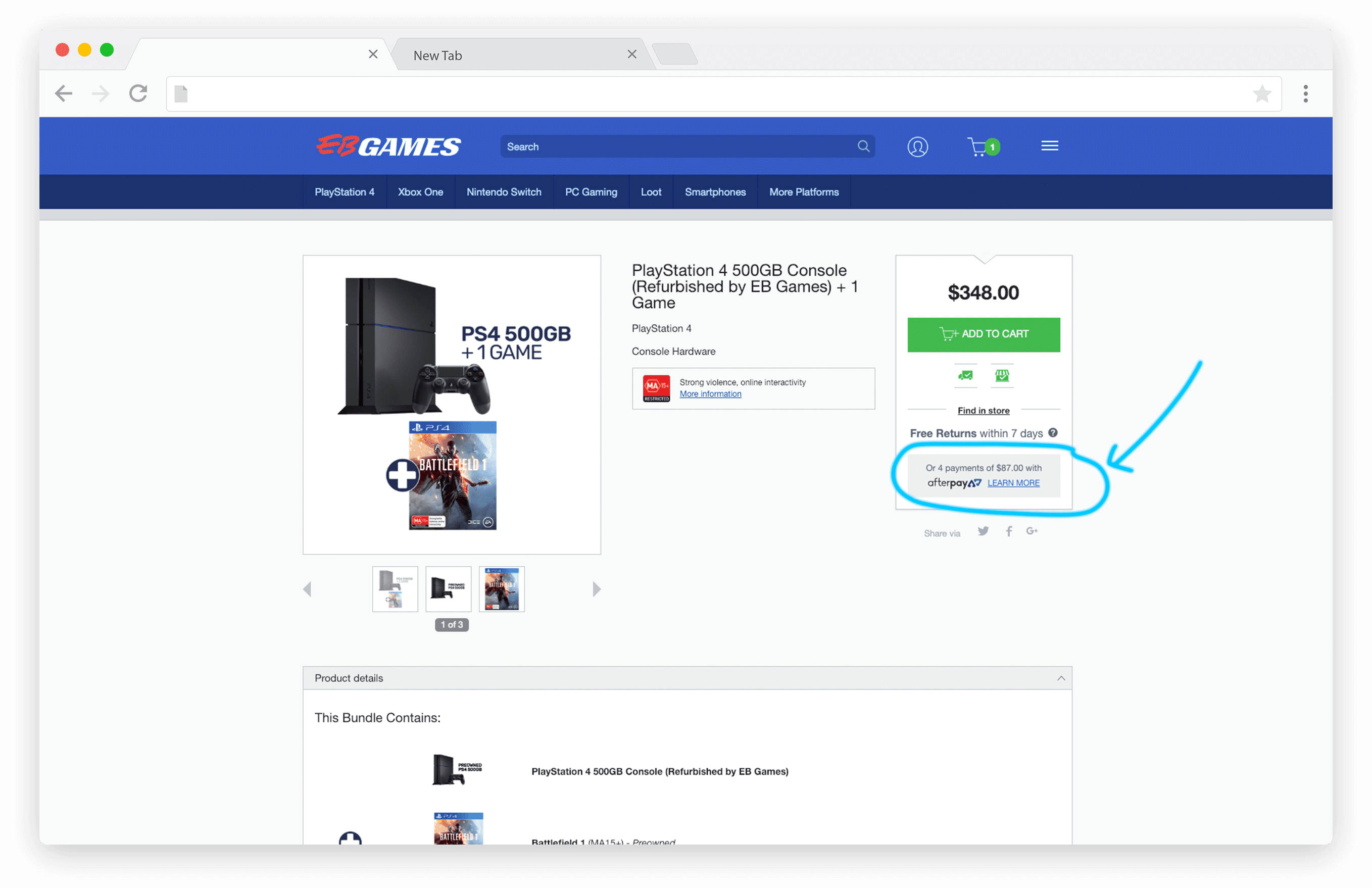Open the user account icon

point(918,146)
